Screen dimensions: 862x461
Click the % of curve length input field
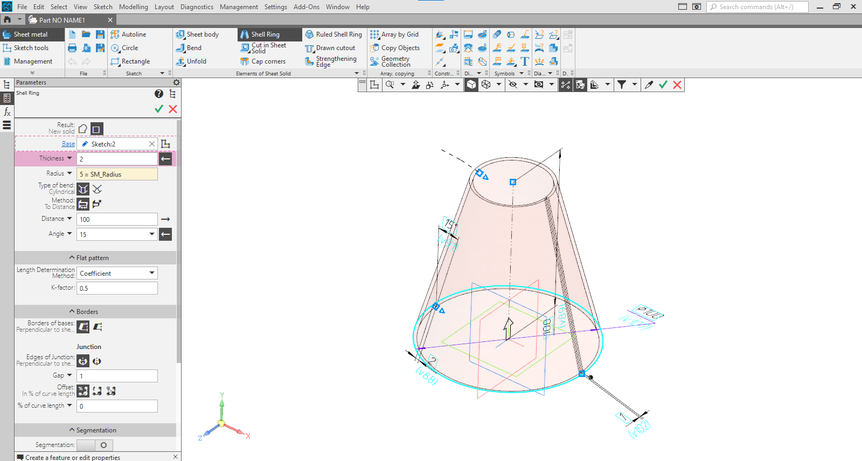pos(117,407)
